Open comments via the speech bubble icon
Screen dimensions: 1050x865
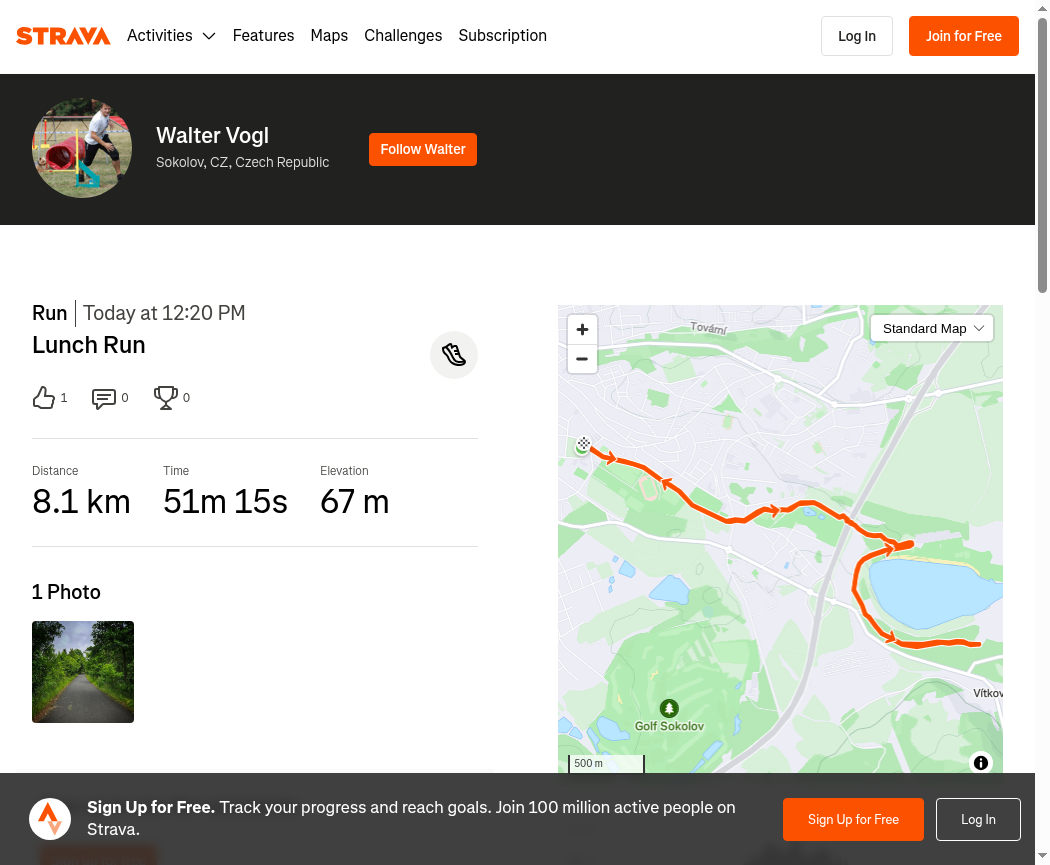coord(104,398)
